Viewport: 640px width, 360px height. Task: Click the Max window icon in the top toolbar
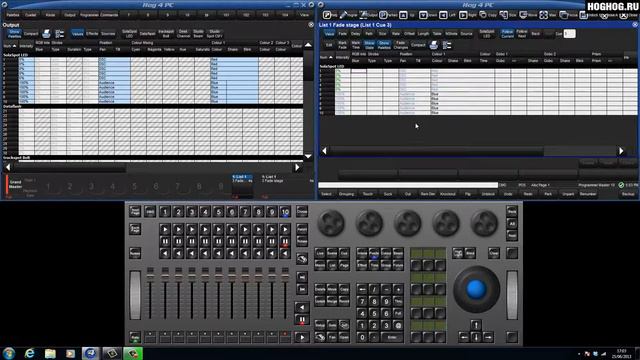(x=544, y=15)
